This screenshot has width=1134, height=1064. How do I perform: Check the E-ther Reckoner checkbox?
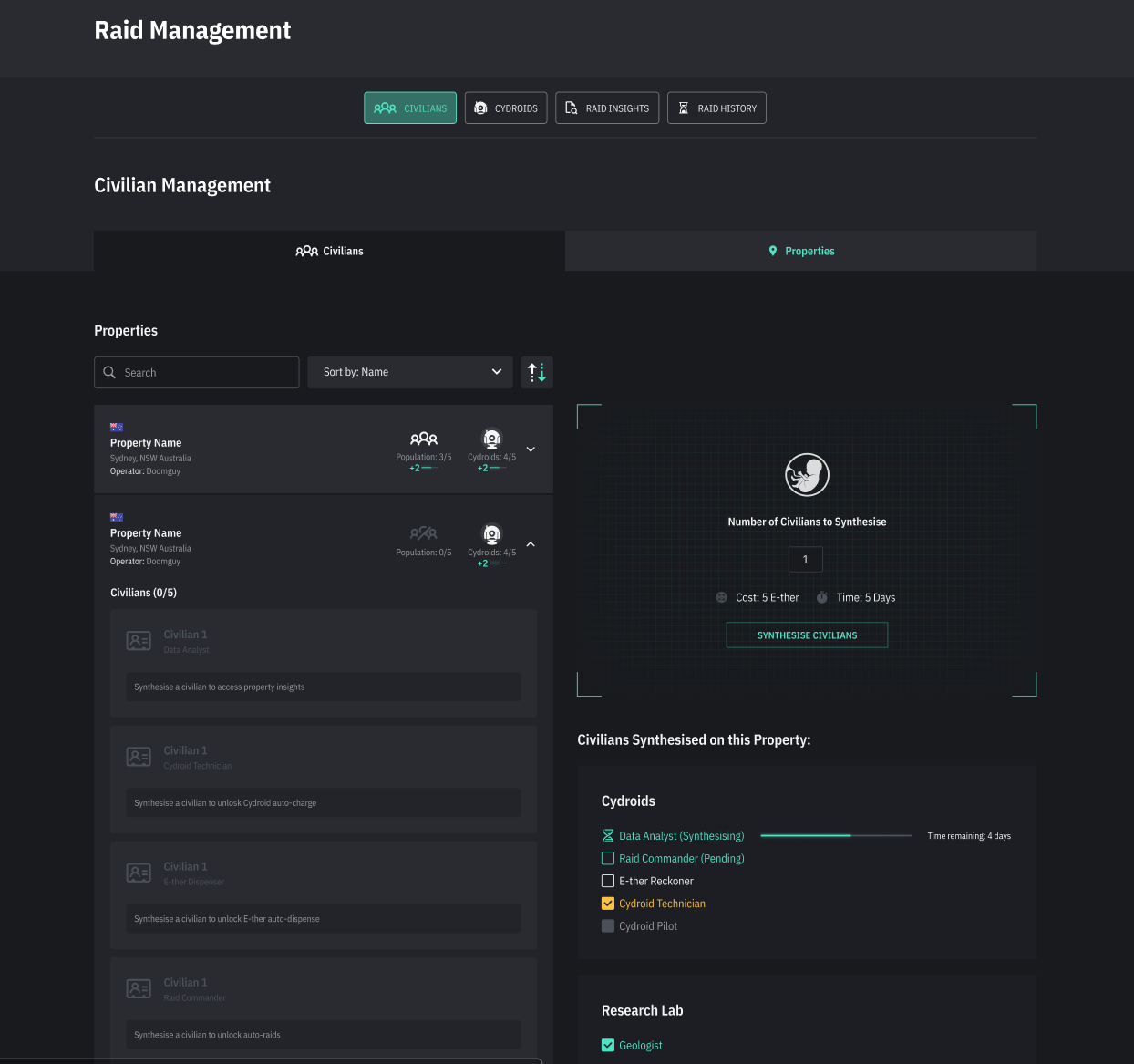(x=608, y=882)
